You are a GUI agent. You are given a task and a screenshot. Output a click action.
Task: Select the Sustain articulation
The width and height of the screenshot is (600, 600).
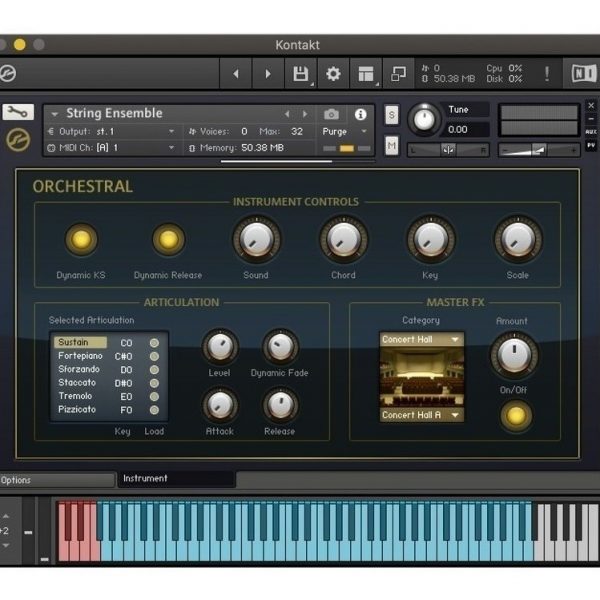point(80,342)
